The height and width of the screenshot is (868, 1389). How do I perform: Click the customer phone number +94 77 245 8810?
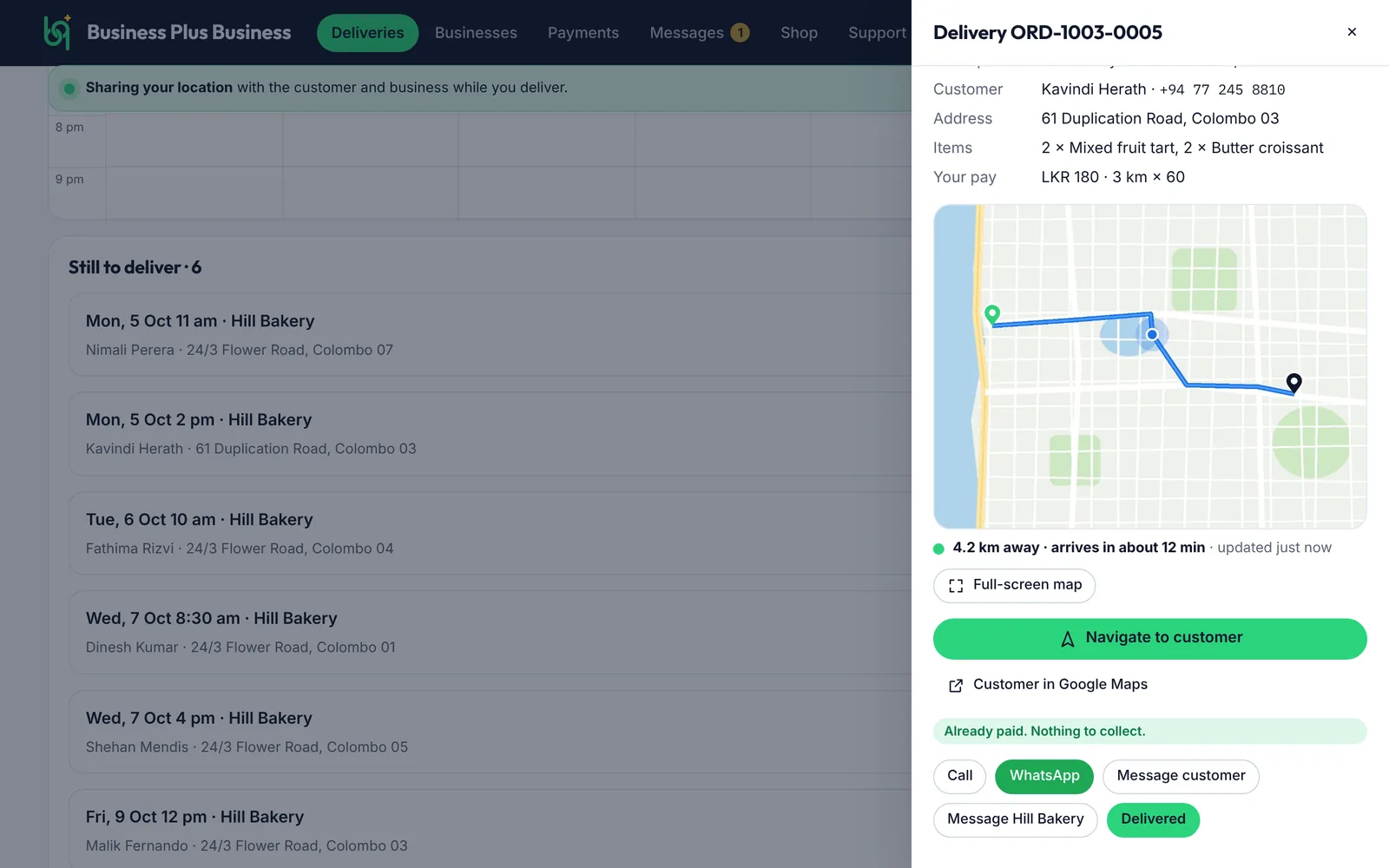(x=1222, y=89)
